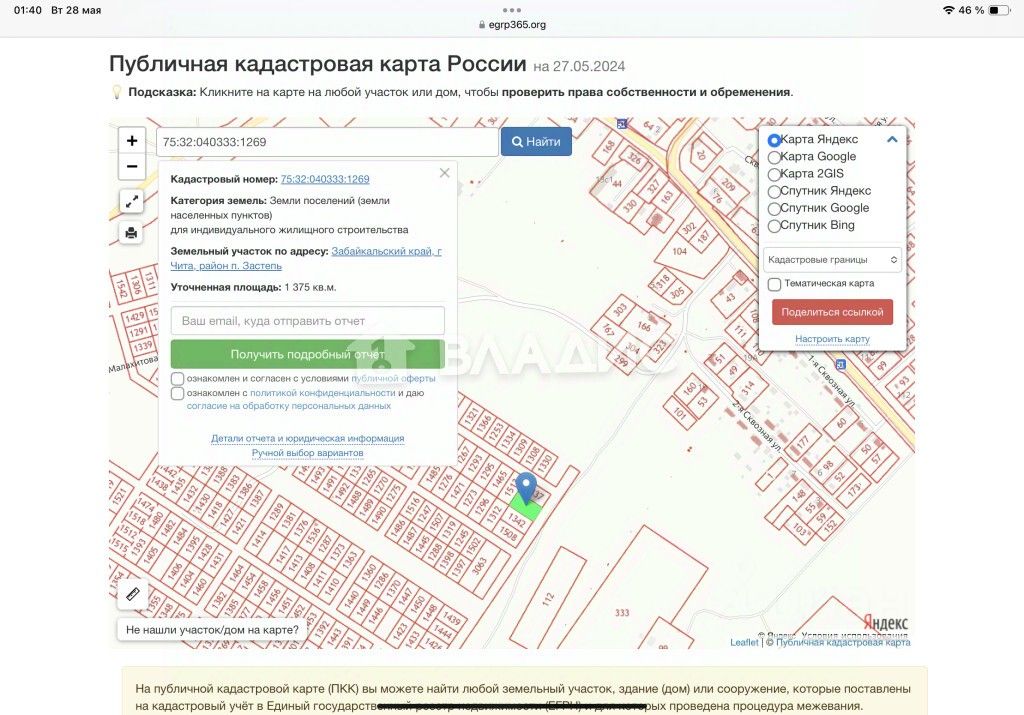
Task: Collapse the map layers panel chevron
Action: (892, 139)
